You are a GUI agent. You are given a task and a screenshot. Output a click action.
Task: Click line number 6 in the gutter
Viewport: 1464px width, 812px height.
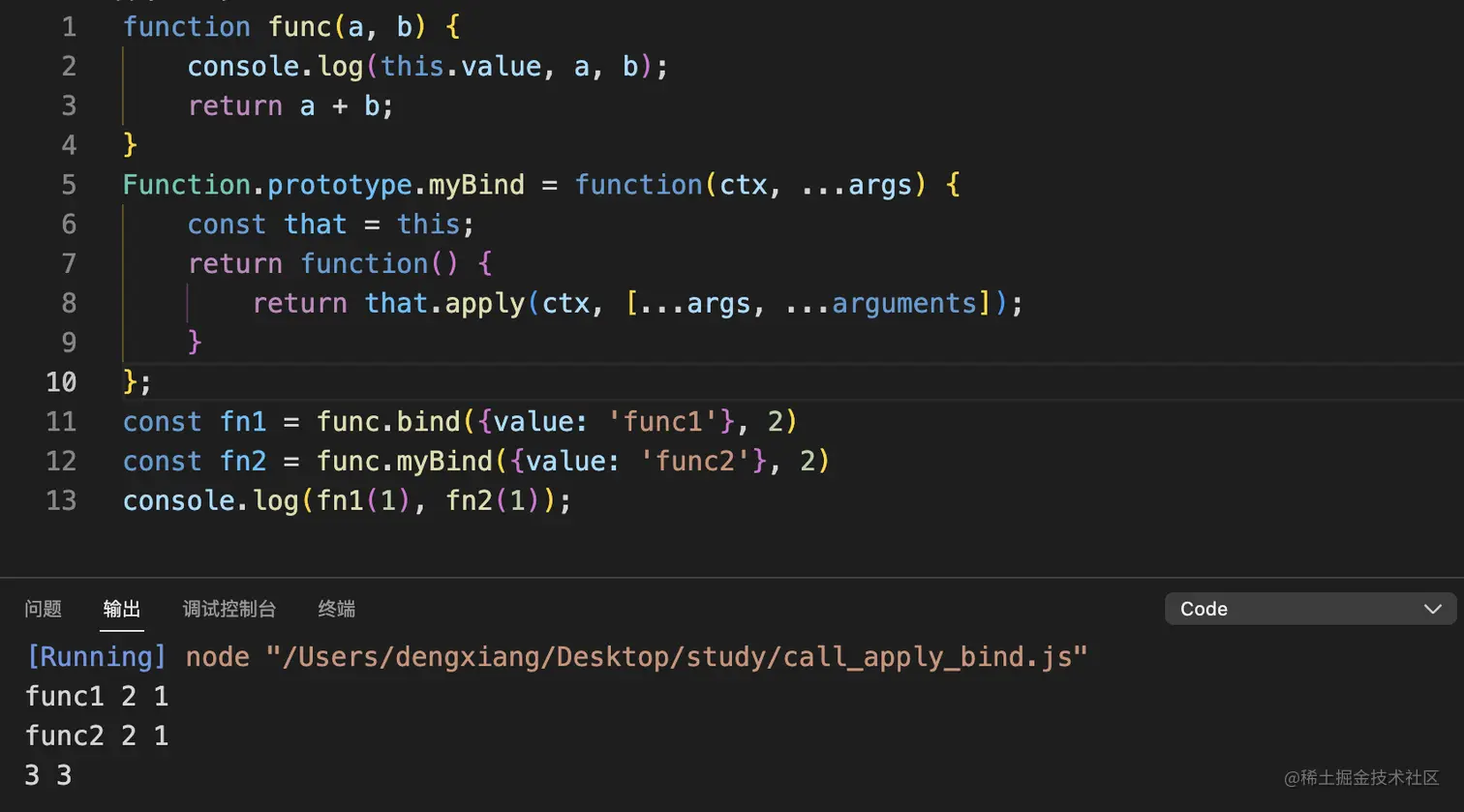click(69, 225)
